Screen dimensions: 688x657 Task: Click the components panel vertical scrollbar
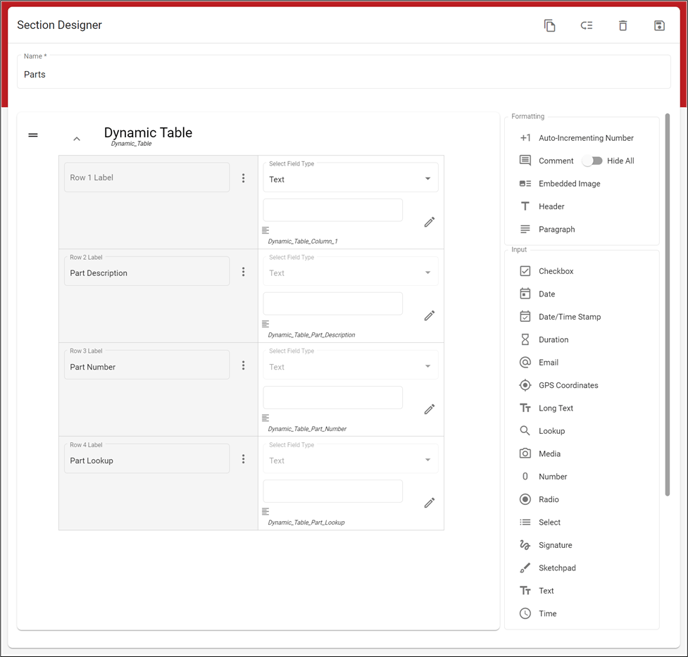(667, 305)
